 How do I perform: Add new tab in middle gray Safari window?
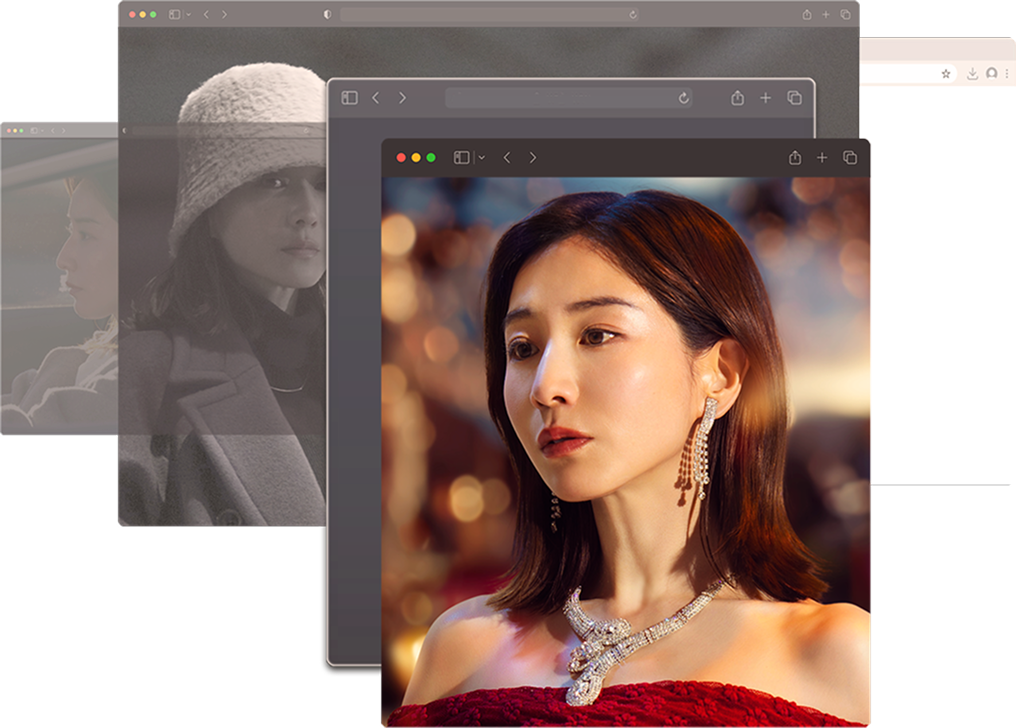[x=765, y=98]
